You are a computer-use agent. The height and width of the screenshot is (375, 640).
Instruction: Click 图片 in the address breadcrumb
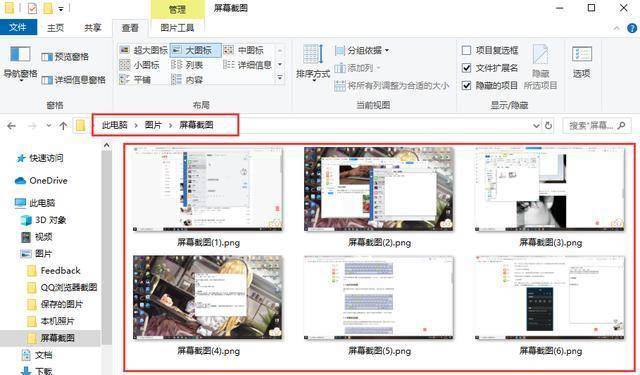(x=153, y=125)
